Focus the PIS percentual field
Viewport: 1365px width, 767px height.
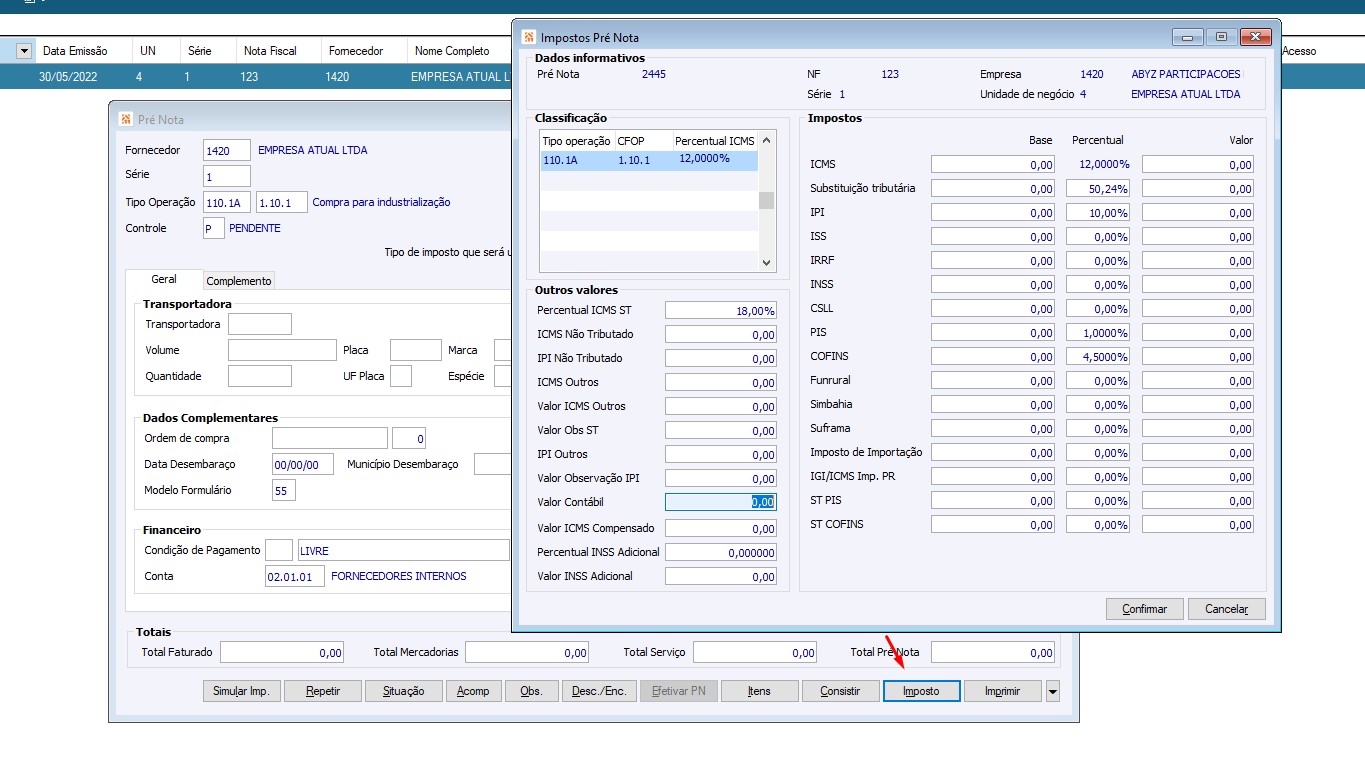pos(1098,333)
